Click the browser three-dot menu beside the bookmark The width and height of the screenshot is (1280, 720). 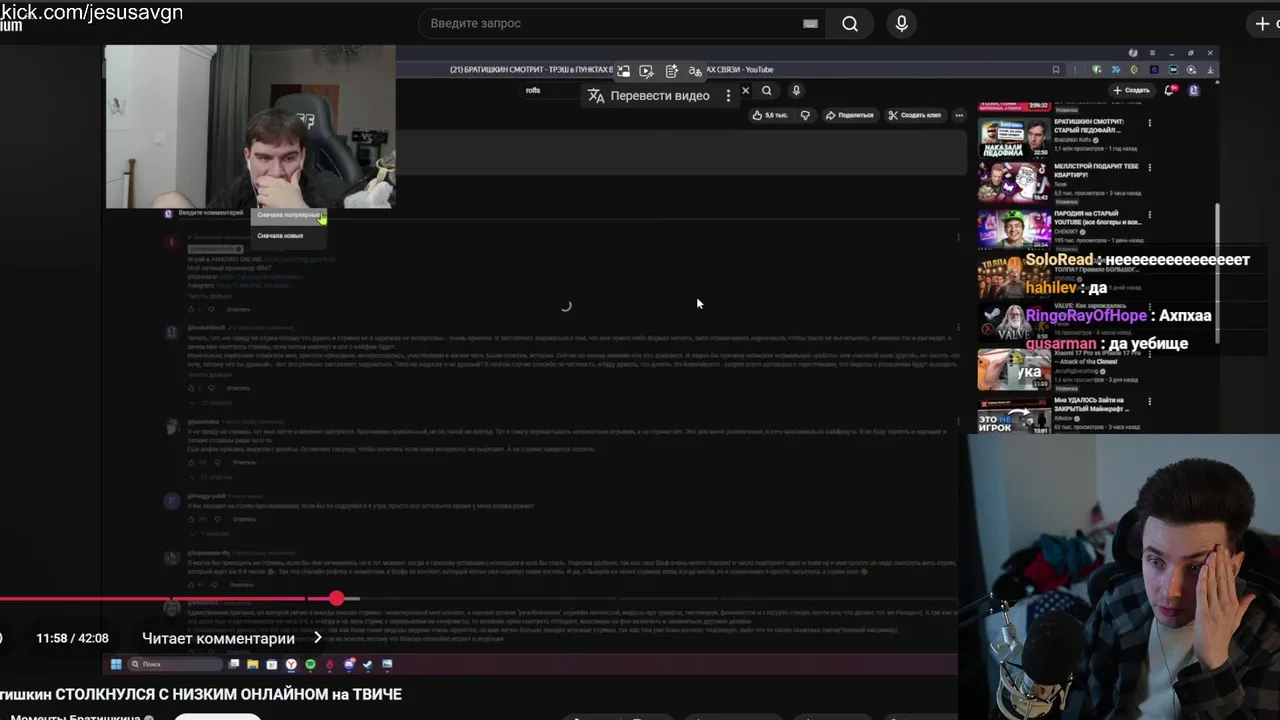[1076, 70]
